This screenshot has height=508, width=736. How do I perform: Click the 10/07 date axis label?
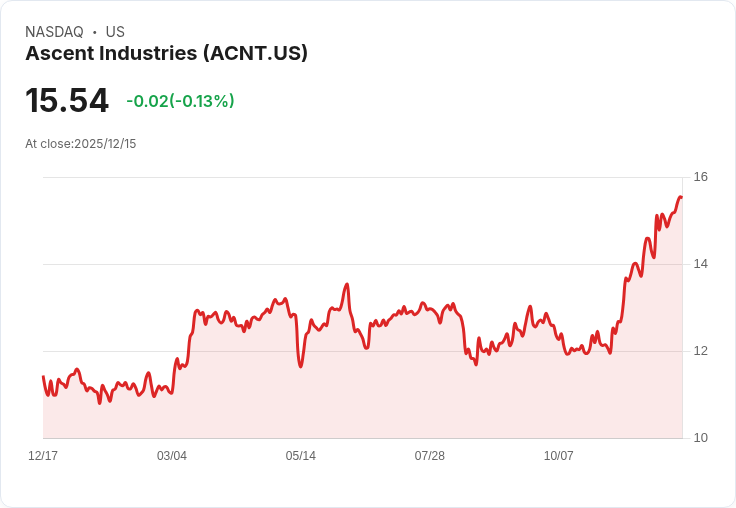click(559, 455)
